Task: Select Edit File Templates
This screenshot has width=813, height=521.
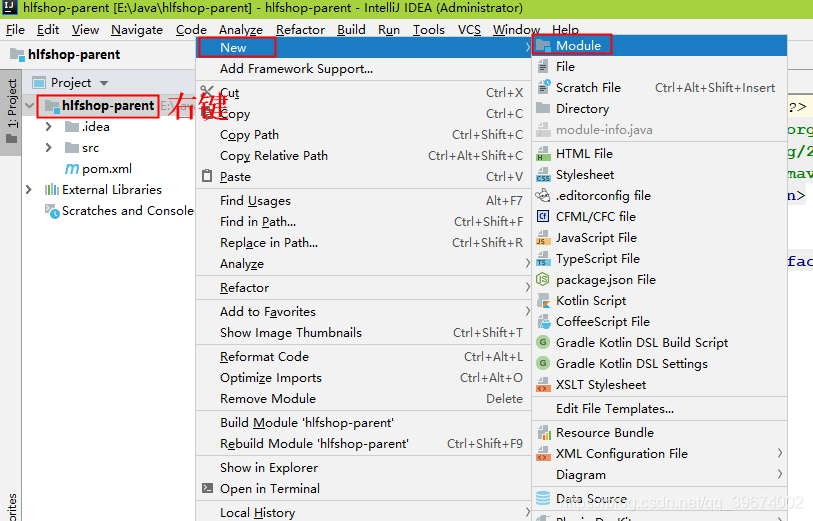Action: pos(660,409)
